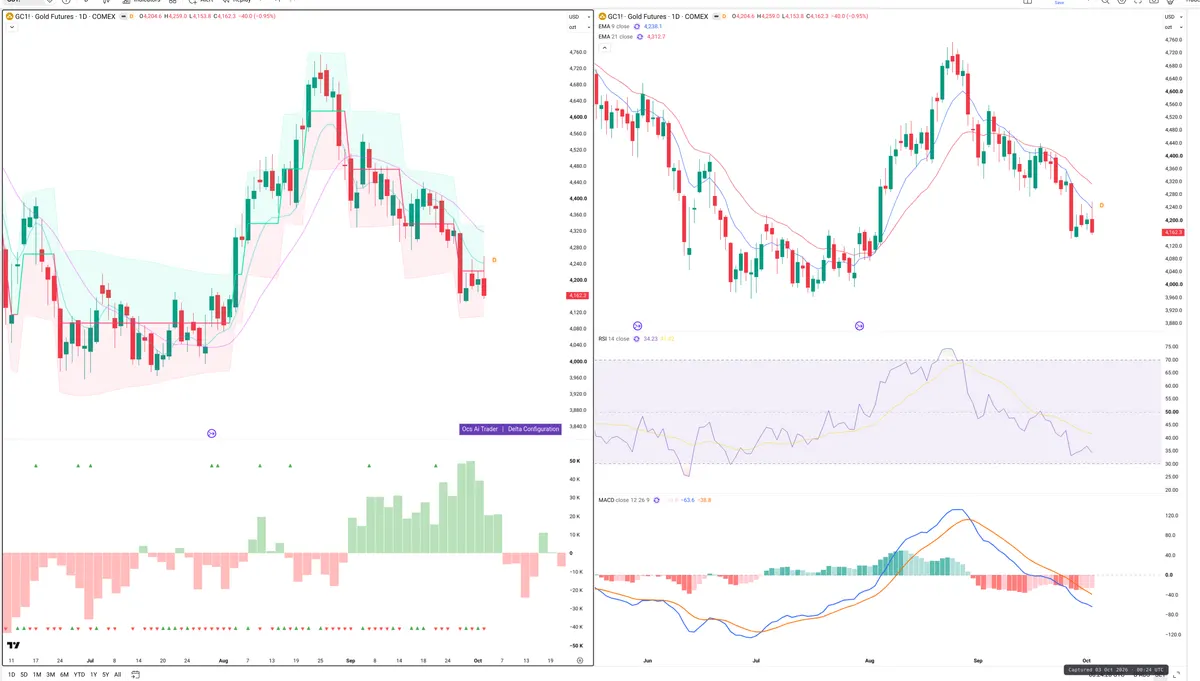
Task: Click the circular icon next to MACD label
Action: [656, 499]
